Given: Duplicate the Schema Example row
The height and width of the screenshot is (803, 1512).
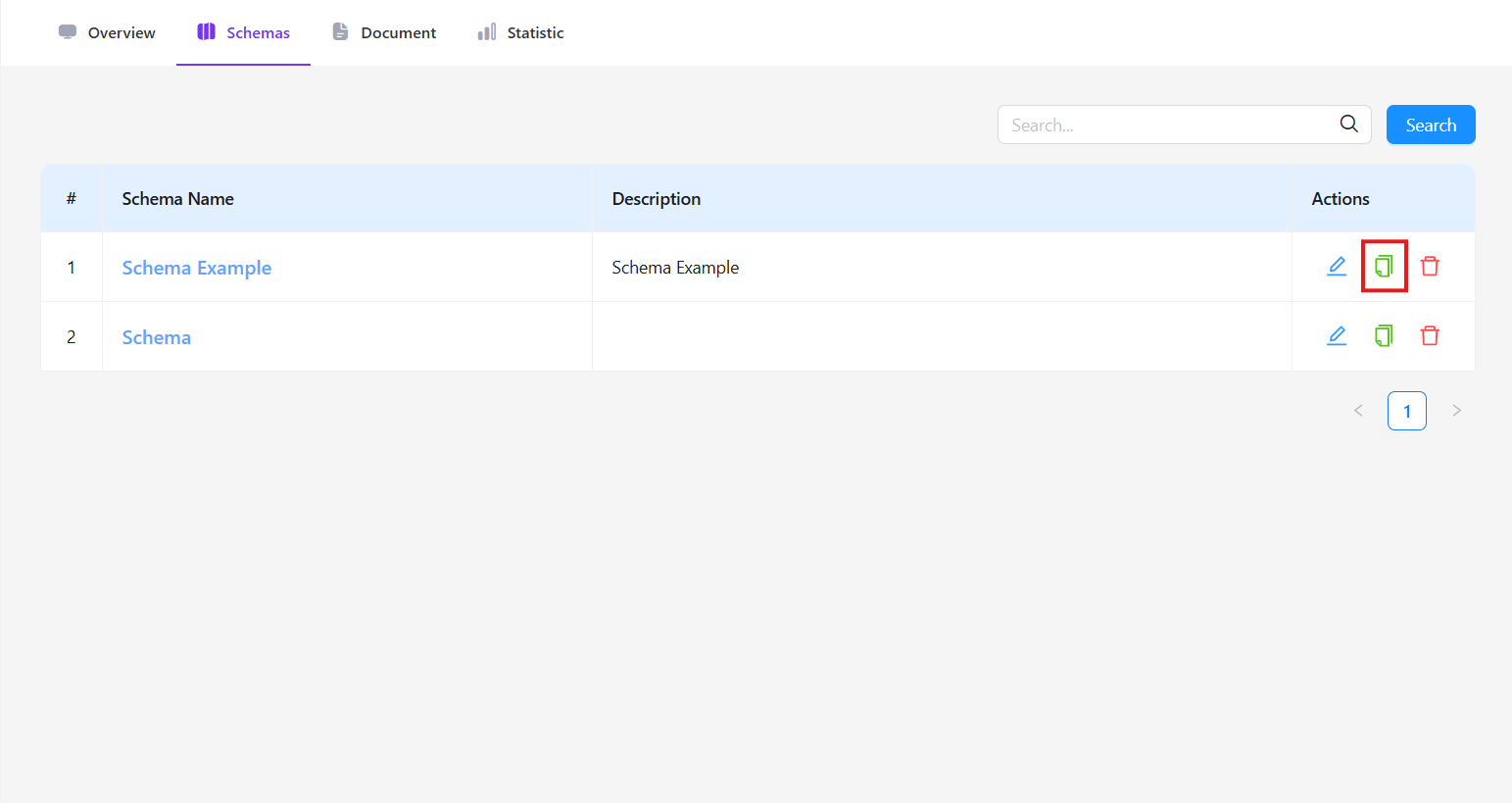Looking at the screenshot, I should click(1384, 266).
